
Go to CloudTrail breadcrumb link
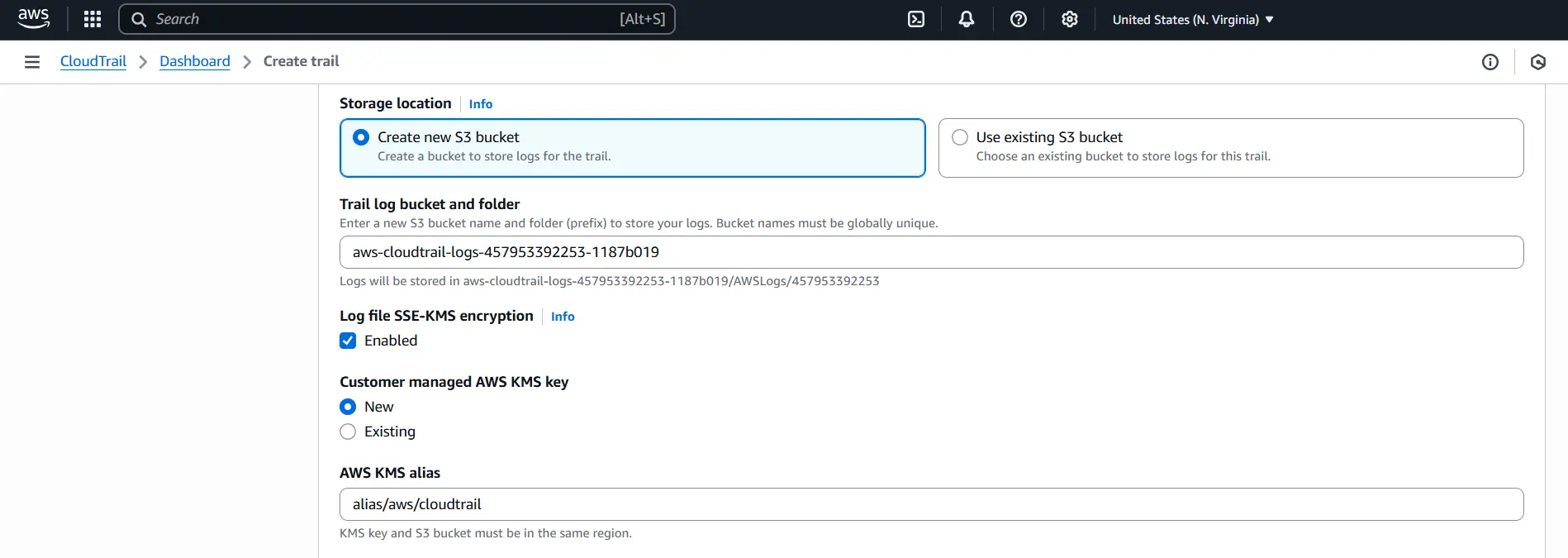click(x=93, y=61)
